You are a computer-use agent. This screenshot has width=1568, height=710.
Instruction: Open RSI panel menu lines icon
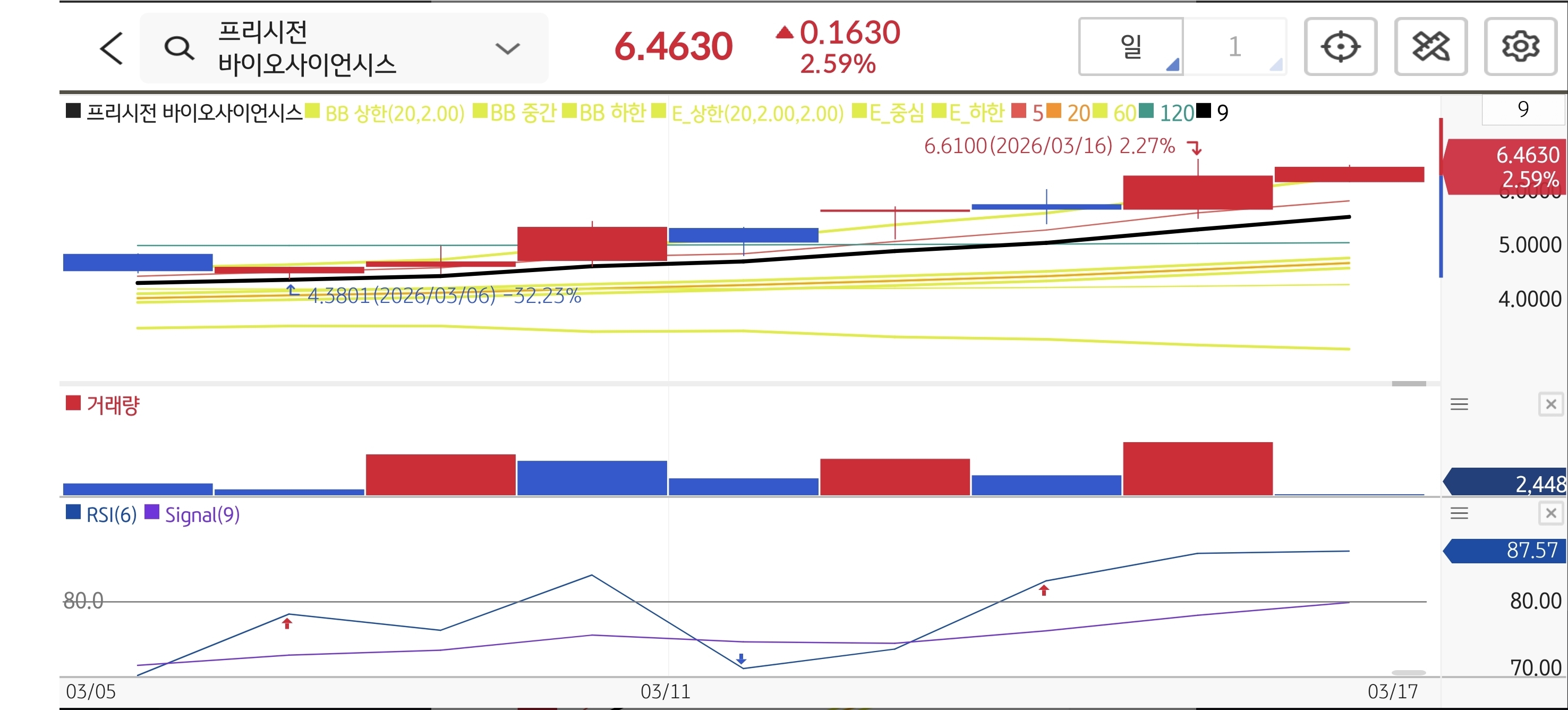point(1459,513)
